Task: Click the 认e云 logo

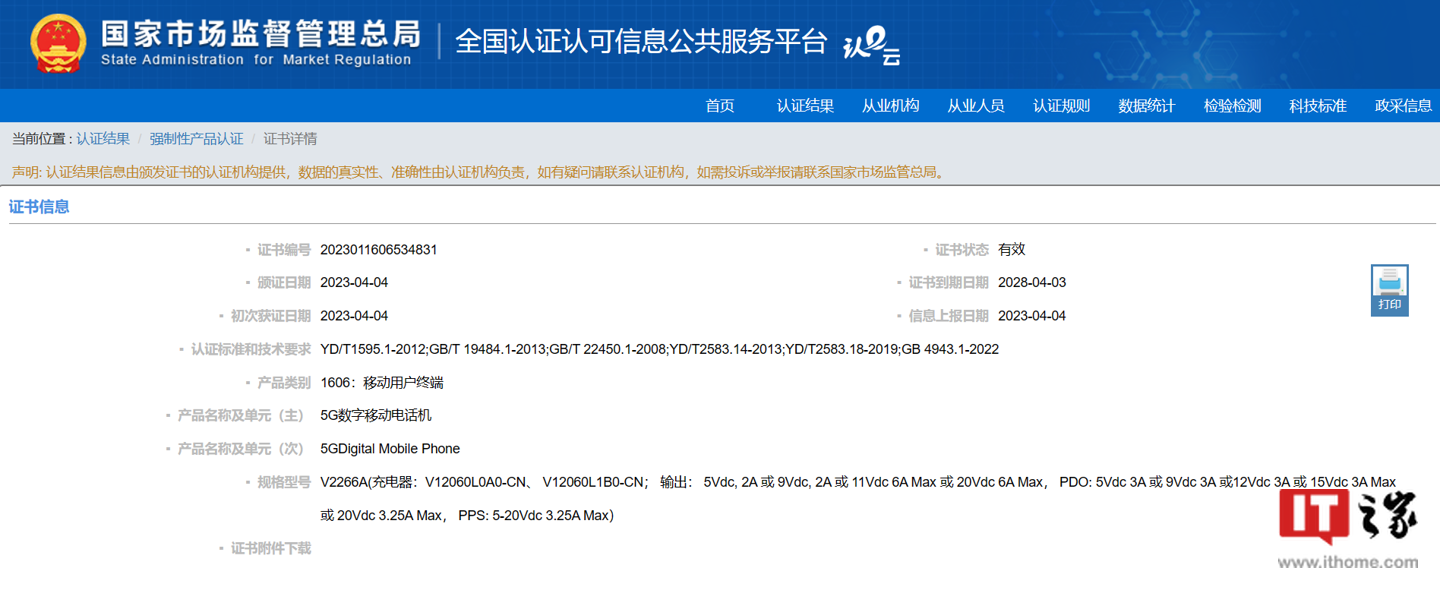Action: coord(872,46)
